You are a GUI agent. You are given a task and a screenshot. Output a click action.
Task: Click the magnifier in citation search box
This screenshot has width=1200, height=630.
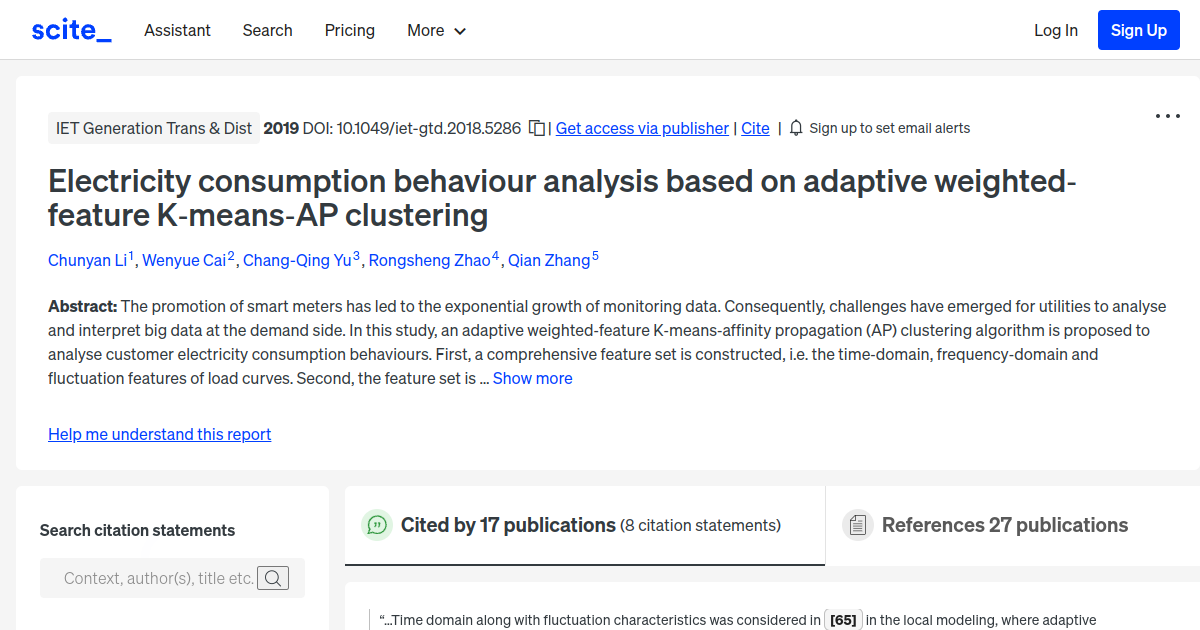tap(273, 578)
